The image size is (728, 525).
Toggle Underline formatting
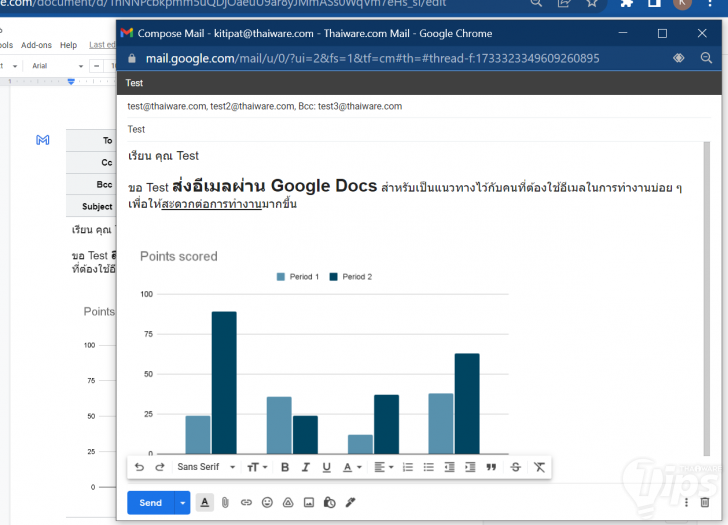[x=326, y=467]
